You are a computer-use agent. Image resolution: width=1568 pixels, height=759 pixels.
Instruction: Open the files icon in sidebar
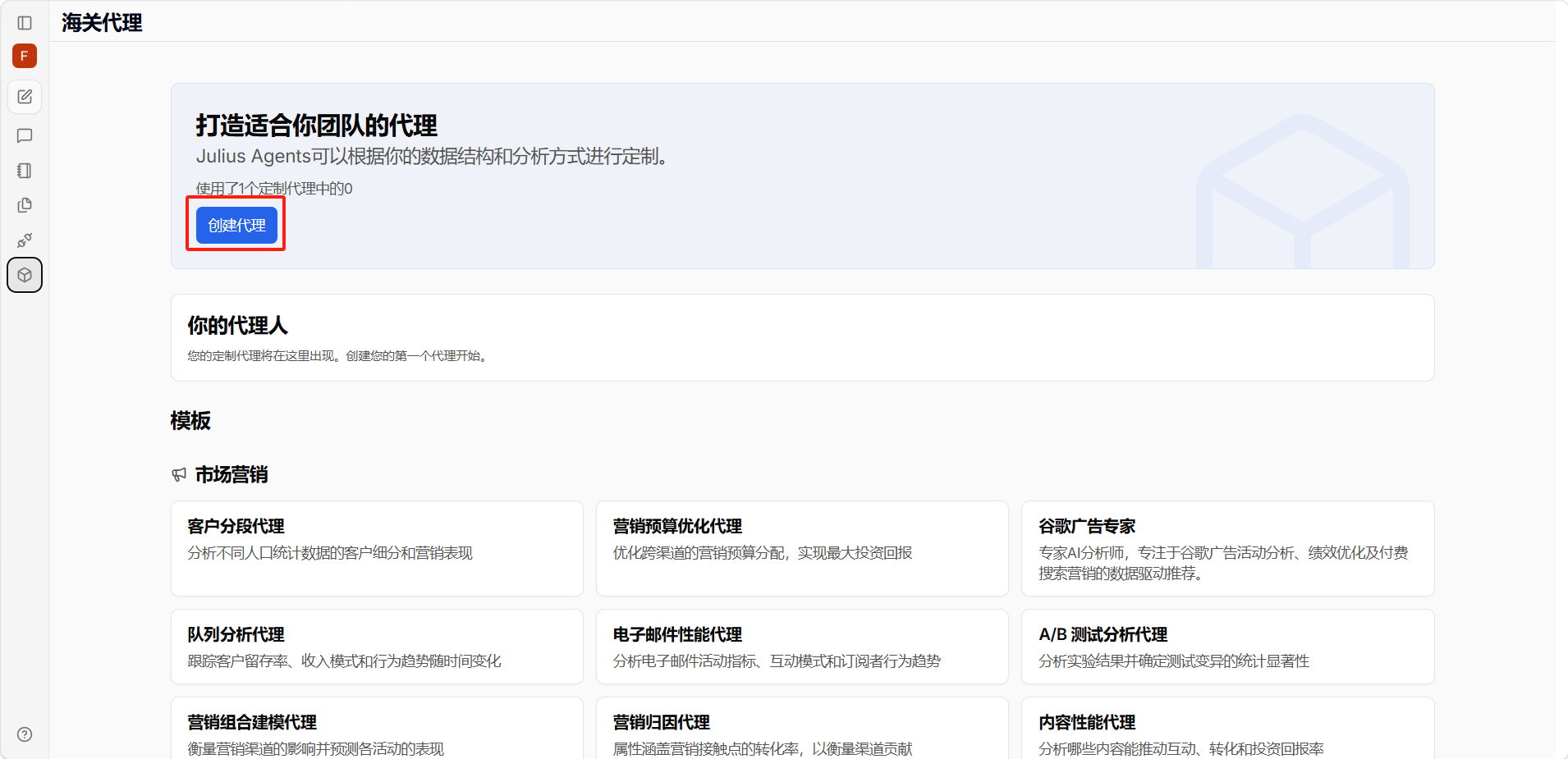click(25, 205)
